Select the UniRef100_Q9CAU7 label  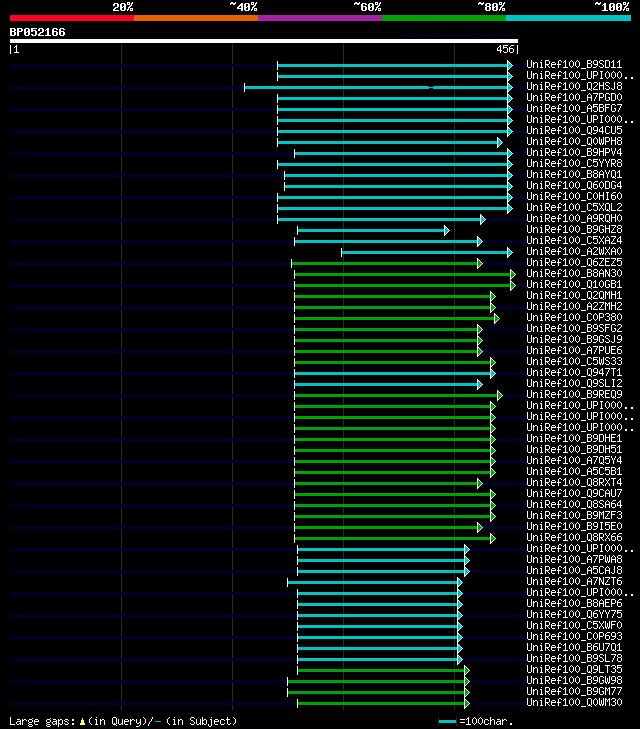[574, 493]
